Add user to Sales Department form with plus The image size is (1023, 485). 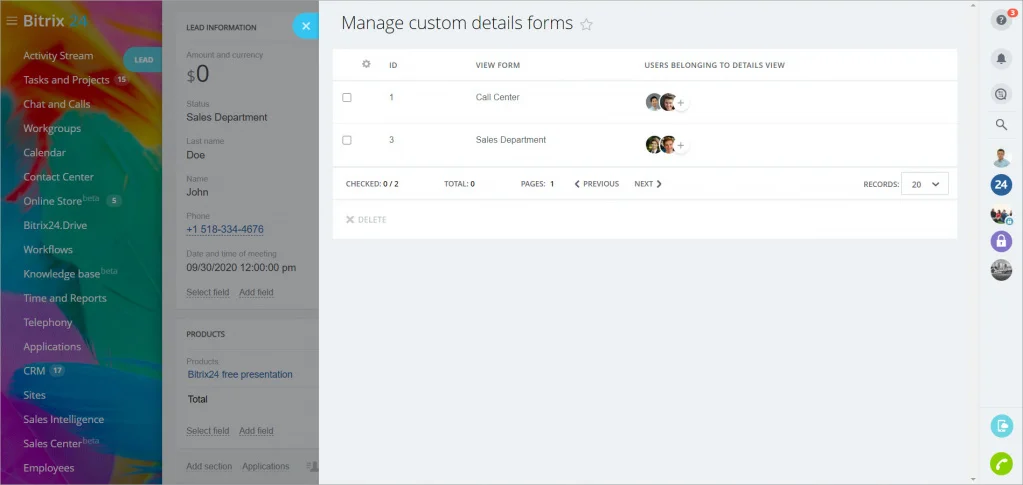680,146
